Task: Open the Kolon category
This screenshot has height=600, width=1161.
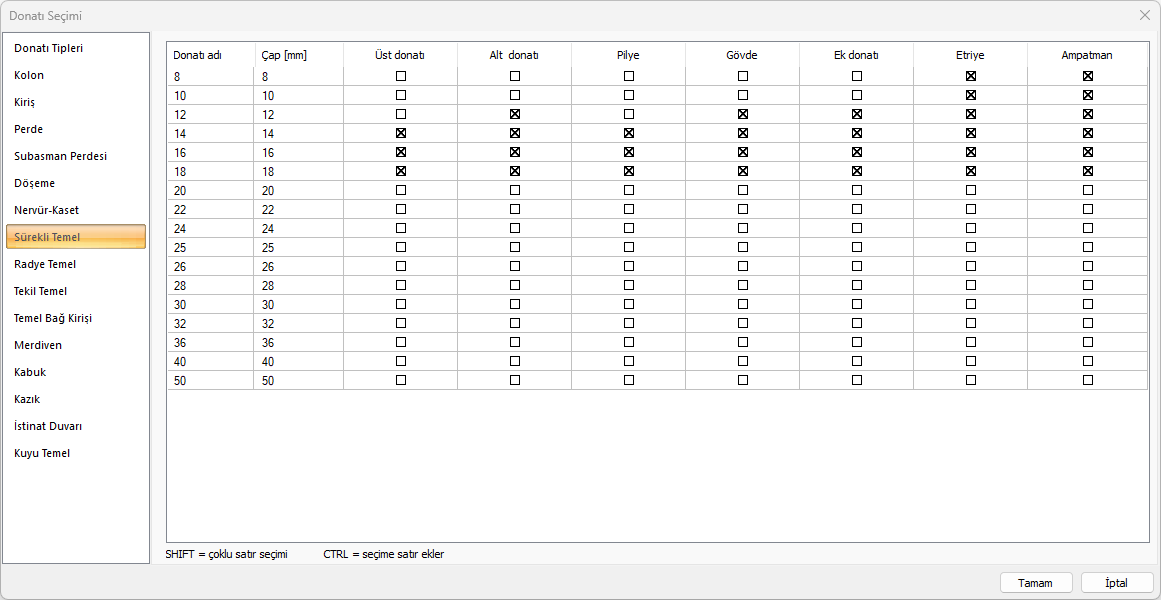Action: coord(29,75)
